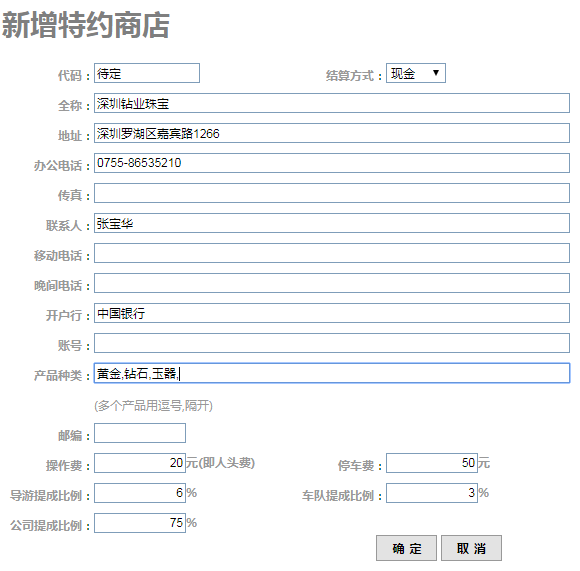
Task: Focus the empty 邮编 postal code field
Action: (140, 433)
